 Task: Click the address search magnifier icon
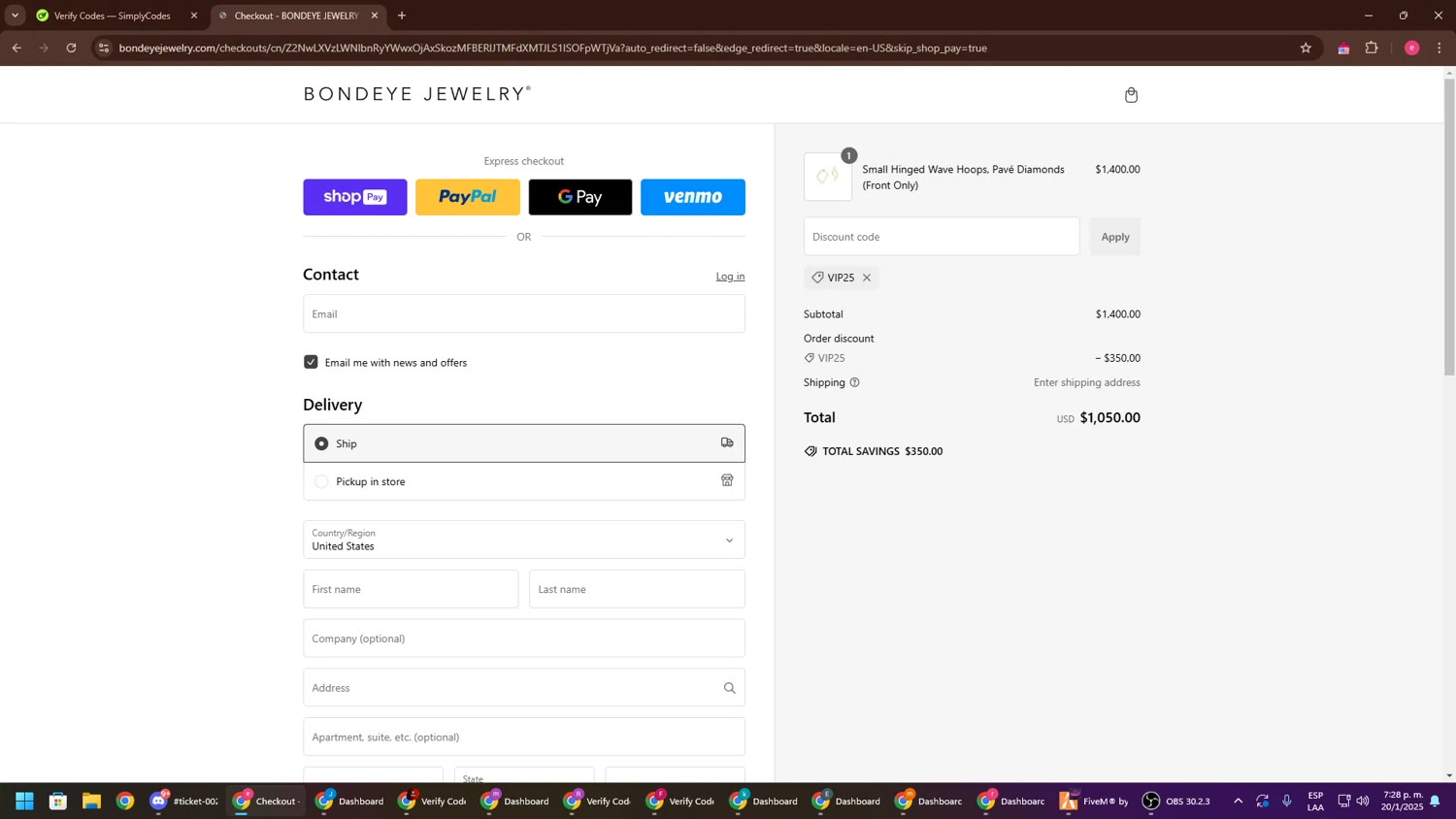(x=729, y=688)
